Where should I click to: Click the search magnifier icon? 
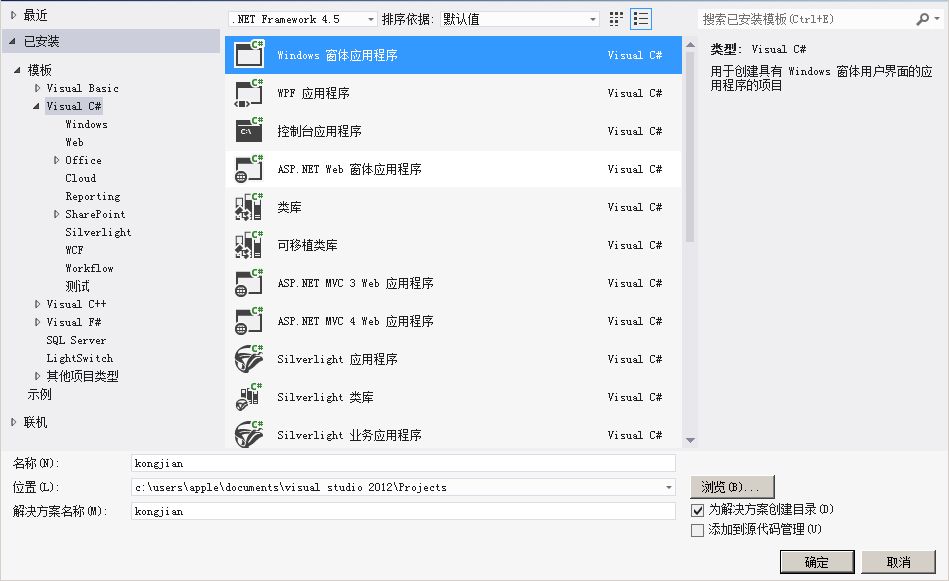tap(922, 19)
